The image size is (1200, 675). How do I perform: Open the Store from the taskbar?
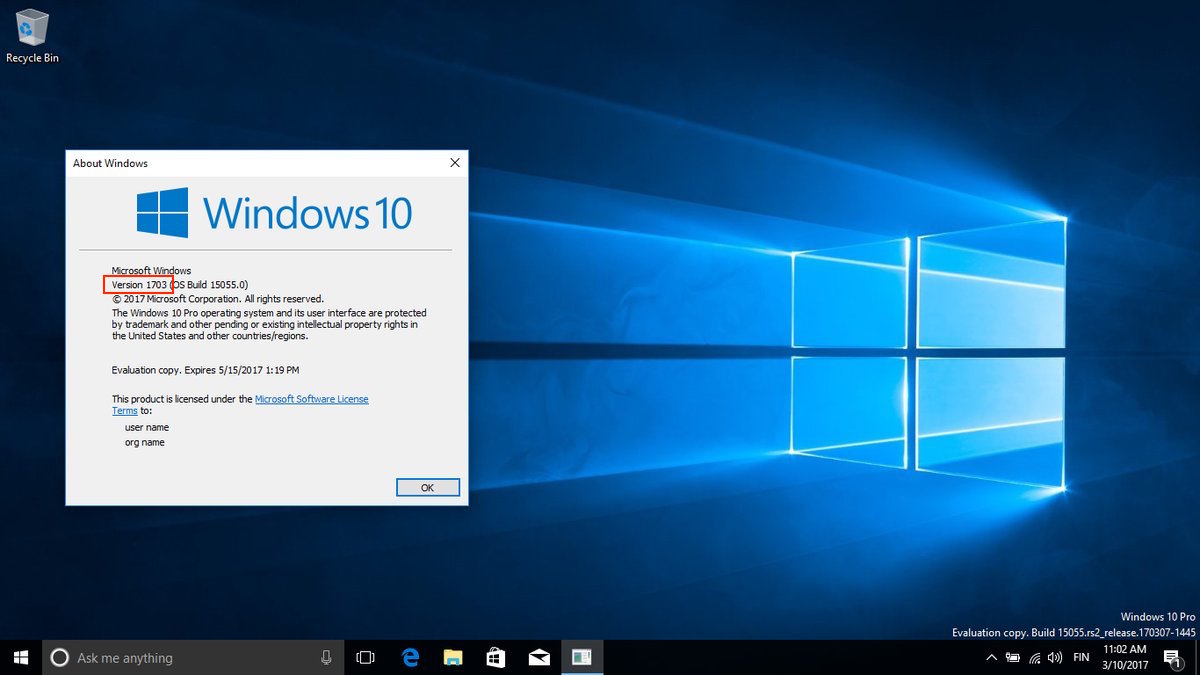496,657
